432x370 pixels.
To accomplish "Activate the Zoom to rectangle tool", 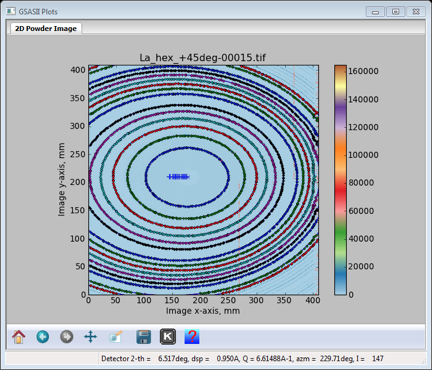I will [x=115, y=337].
